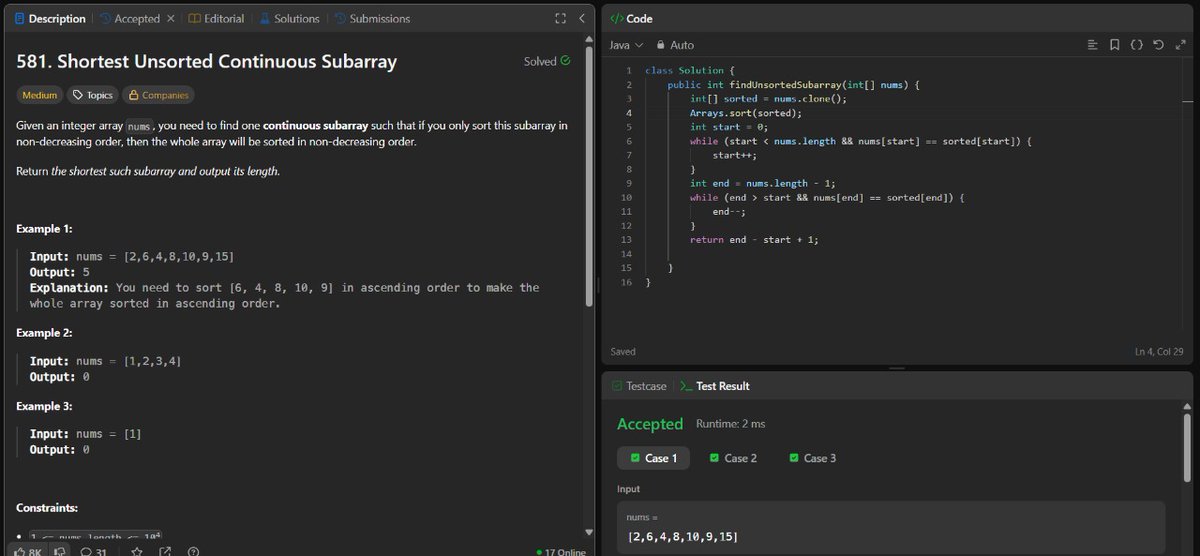Switch to the Description tab
The height and width of the screenshot is (556, 1200).
[x=50, y=18]
